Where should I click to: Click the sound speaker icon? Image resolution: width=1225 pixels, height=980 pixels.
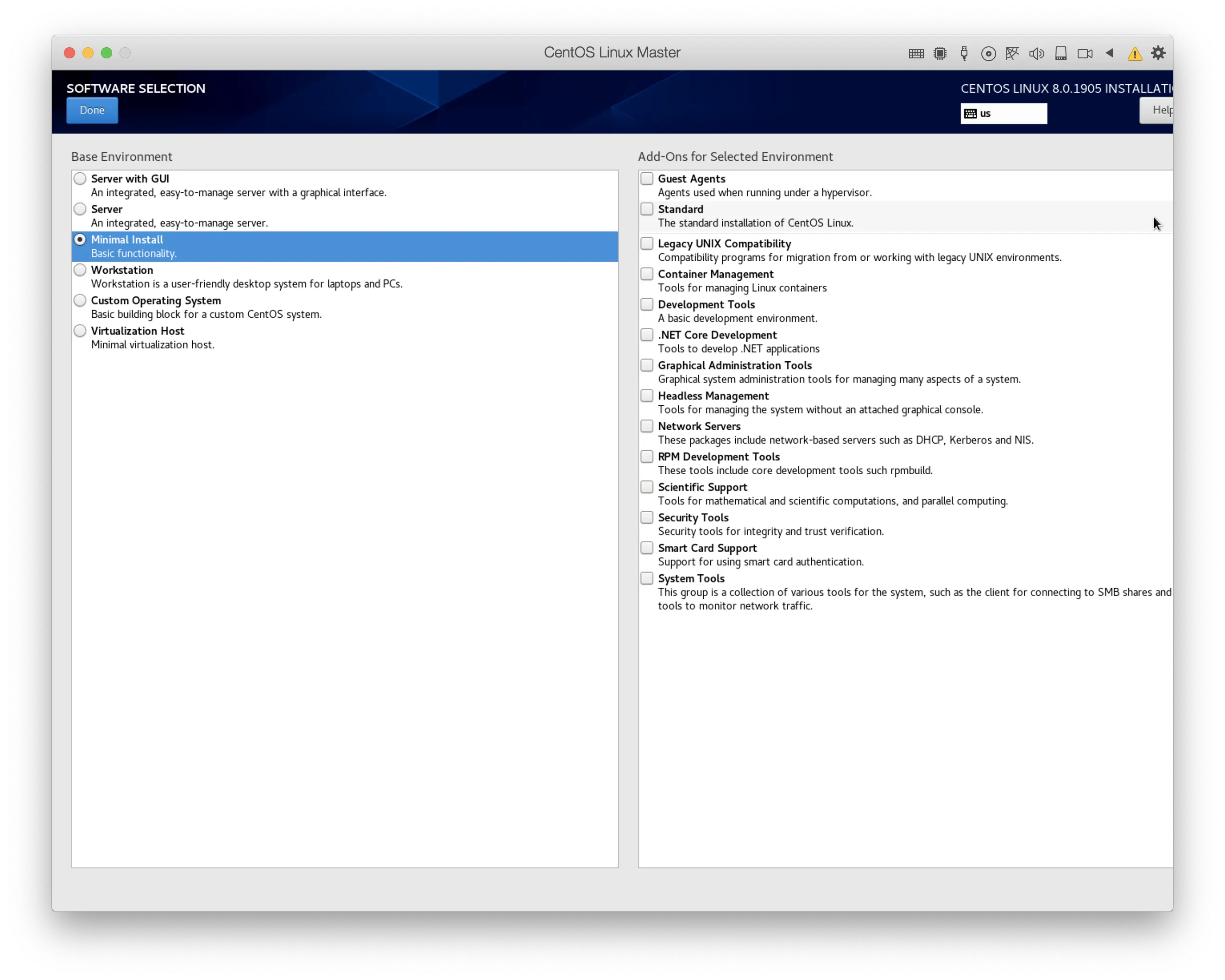pos(1036,53)
